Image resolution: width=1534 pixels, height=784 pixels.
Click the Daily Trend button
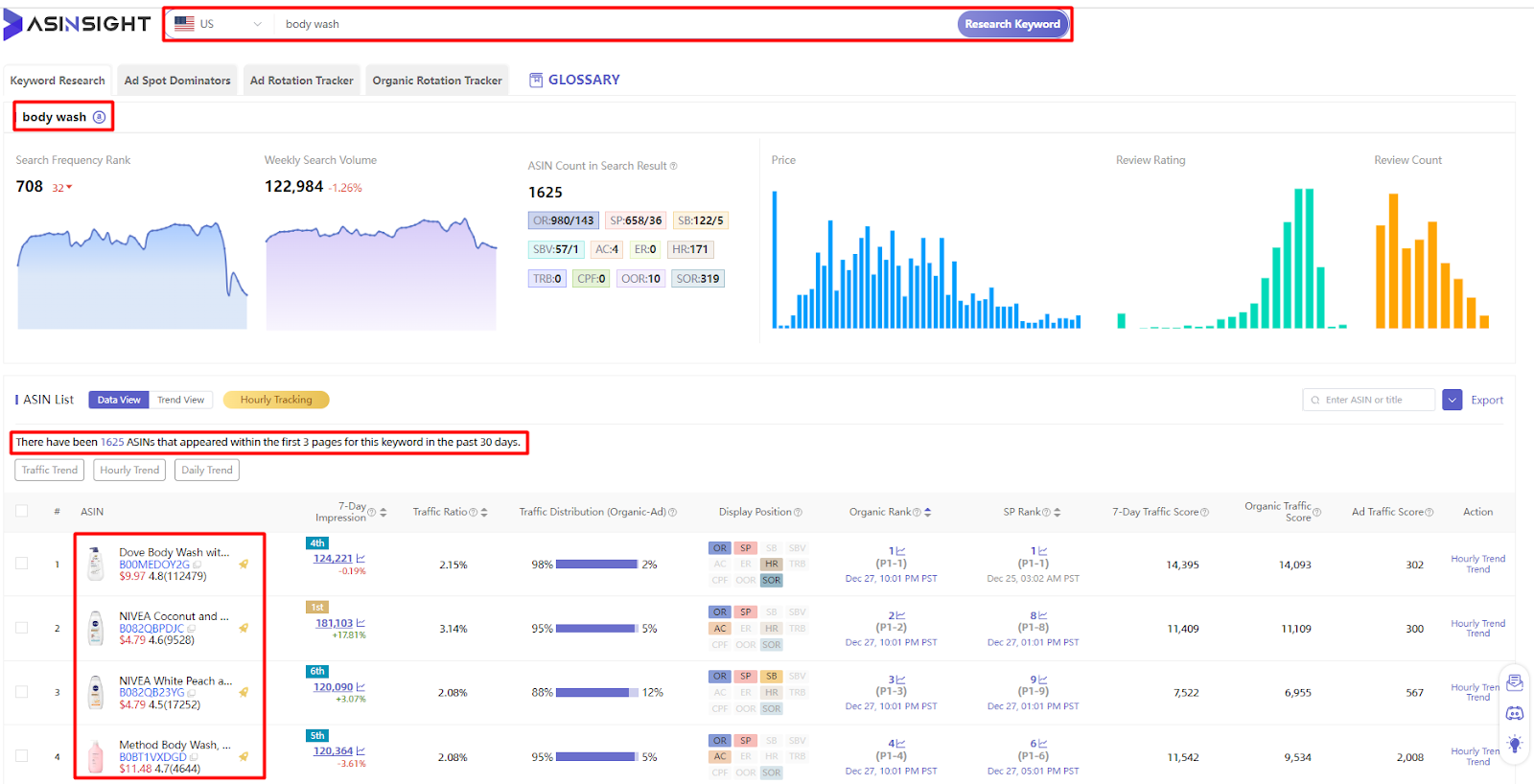pos(207,470)
